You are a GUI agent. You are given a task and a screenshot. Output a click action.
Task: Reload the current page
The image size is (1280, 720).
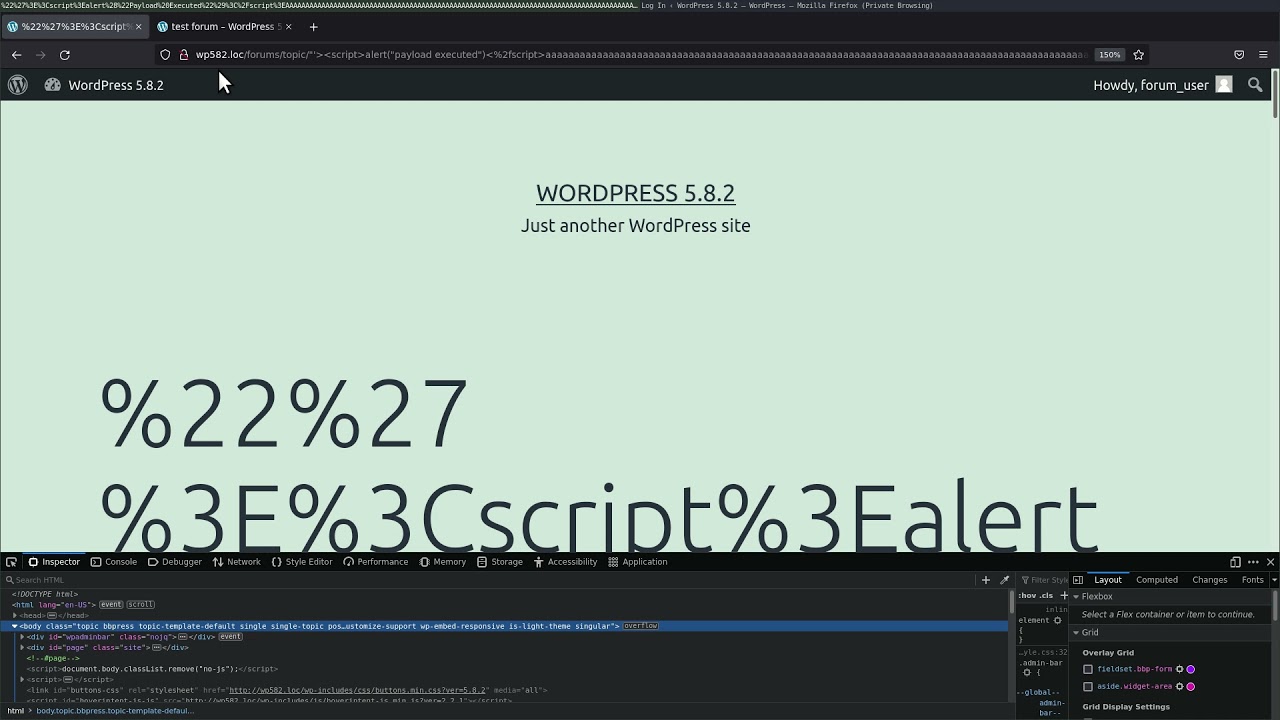pyautogui.click(x=65, y=55)
